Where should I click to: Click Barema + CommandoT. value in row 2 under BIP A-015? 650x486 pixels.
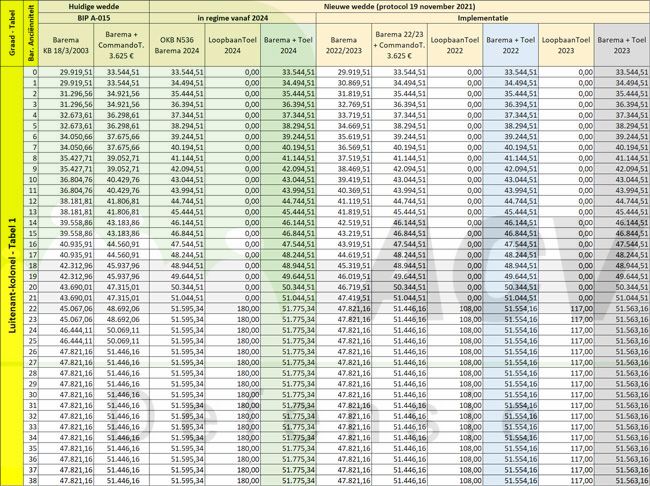tap(122, 93)
